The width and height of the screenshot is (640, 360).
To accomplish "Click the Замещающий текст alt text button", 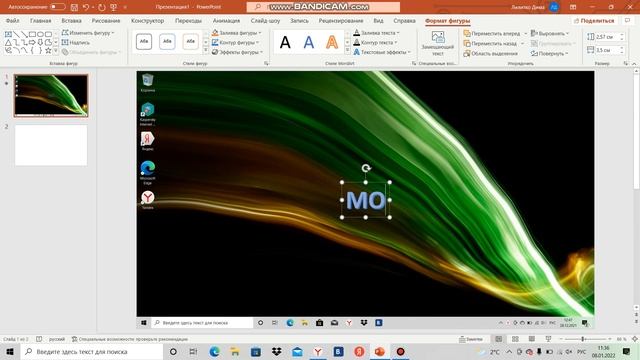I will [438, 43].
